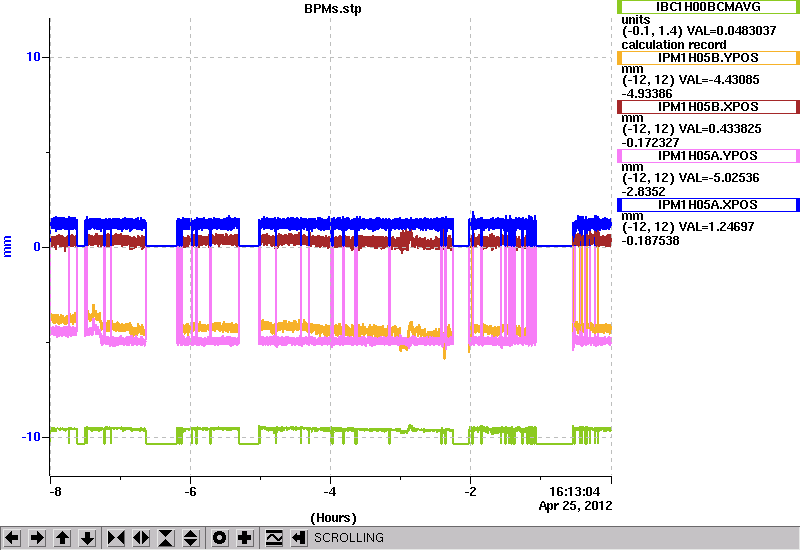This screenshot has width=800, height=550.
Task: Click the -10 tick label on Y axis
Action: click(x=31, y=437)
